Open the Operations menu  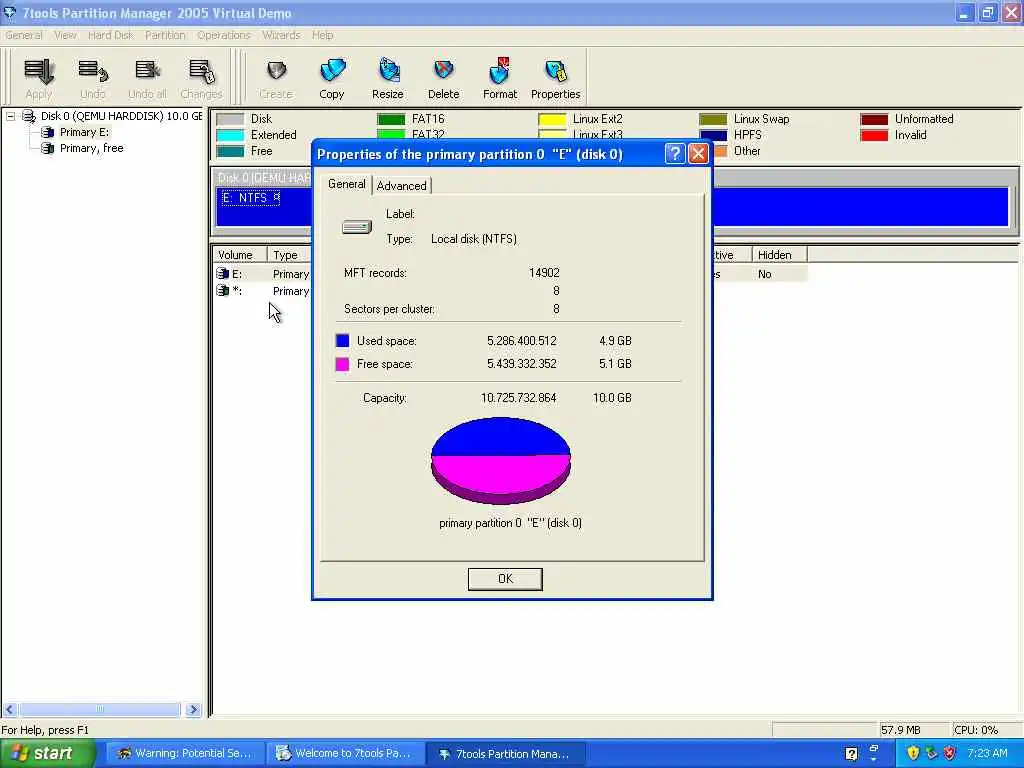224,35
